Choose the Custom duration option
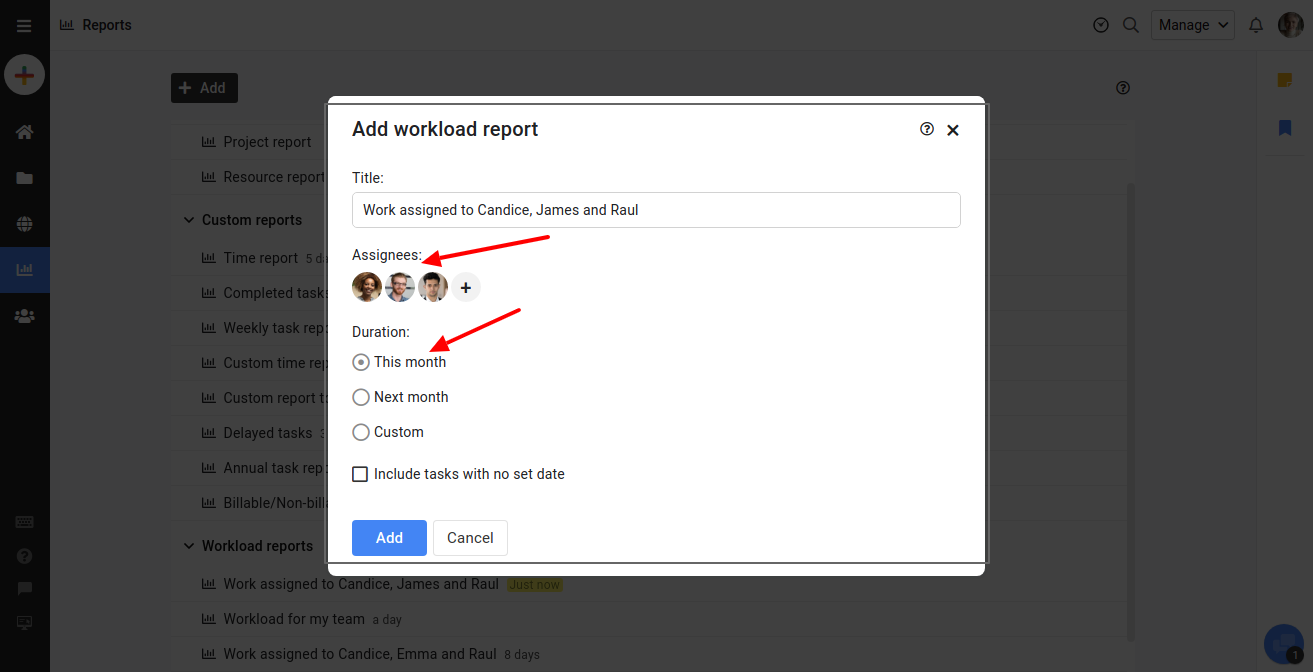This screenshot has width=1313, height=672. pos(360,432)
